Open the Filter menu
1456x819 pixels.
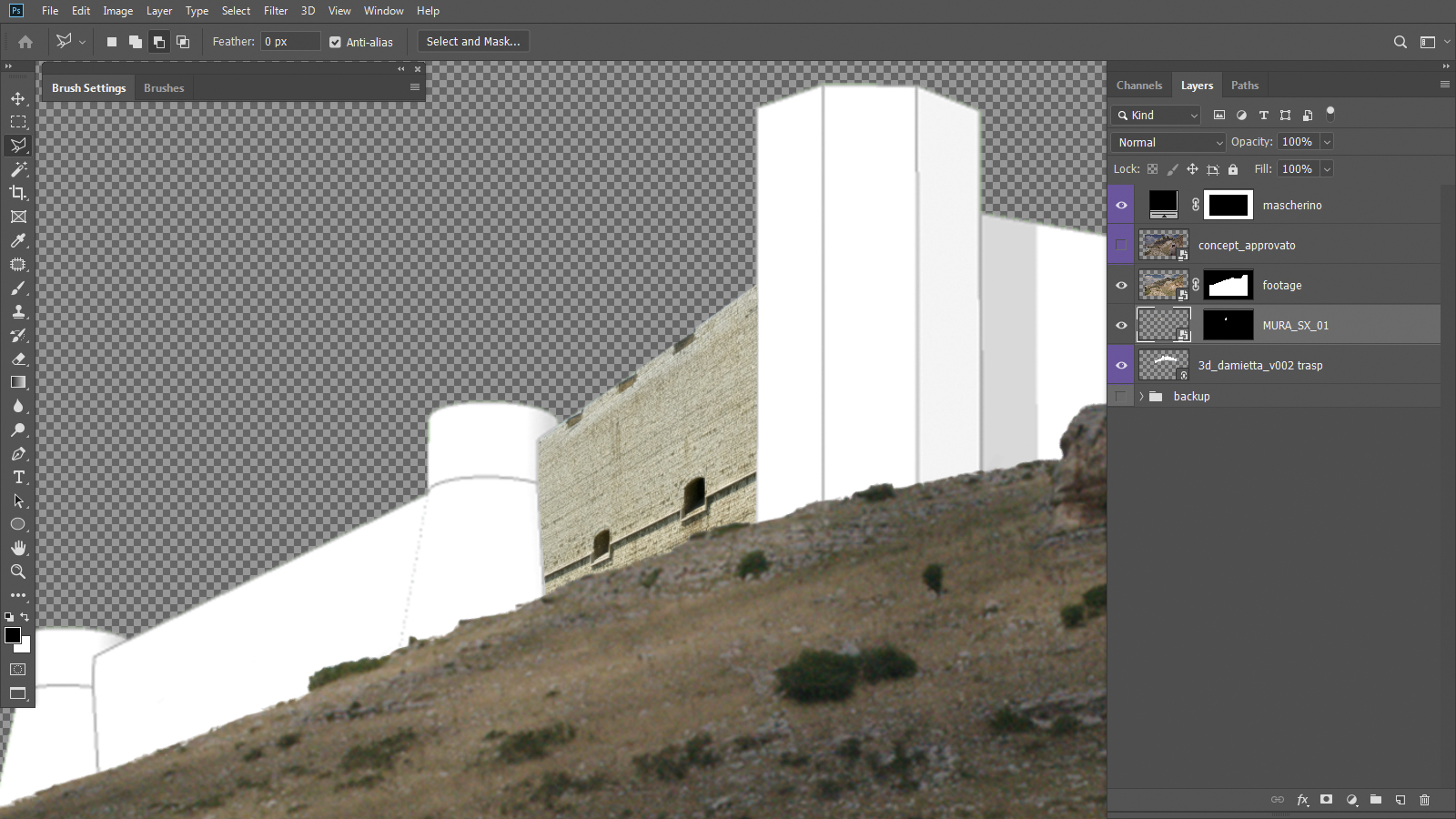coord(275,11)
